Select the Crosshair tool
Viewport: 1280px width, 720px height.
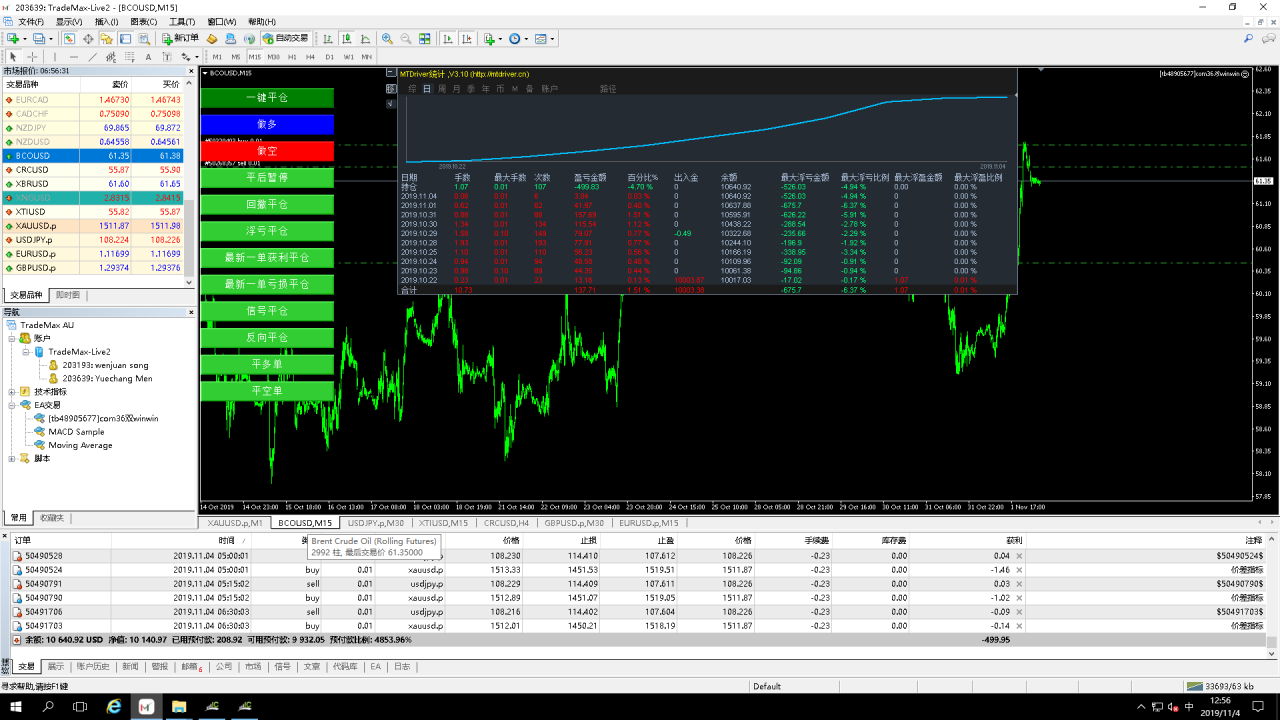[32, 57]
